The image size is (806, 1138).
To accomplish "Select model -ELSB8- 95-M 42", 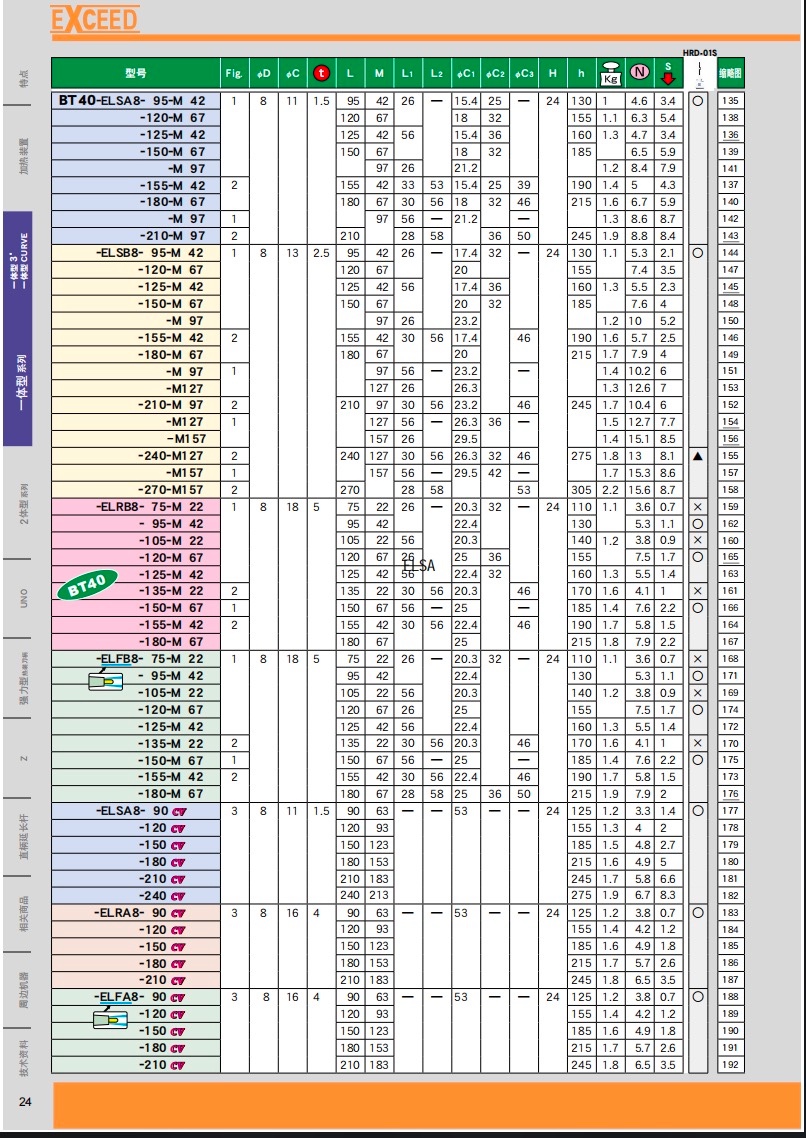I will coord(136,253).
